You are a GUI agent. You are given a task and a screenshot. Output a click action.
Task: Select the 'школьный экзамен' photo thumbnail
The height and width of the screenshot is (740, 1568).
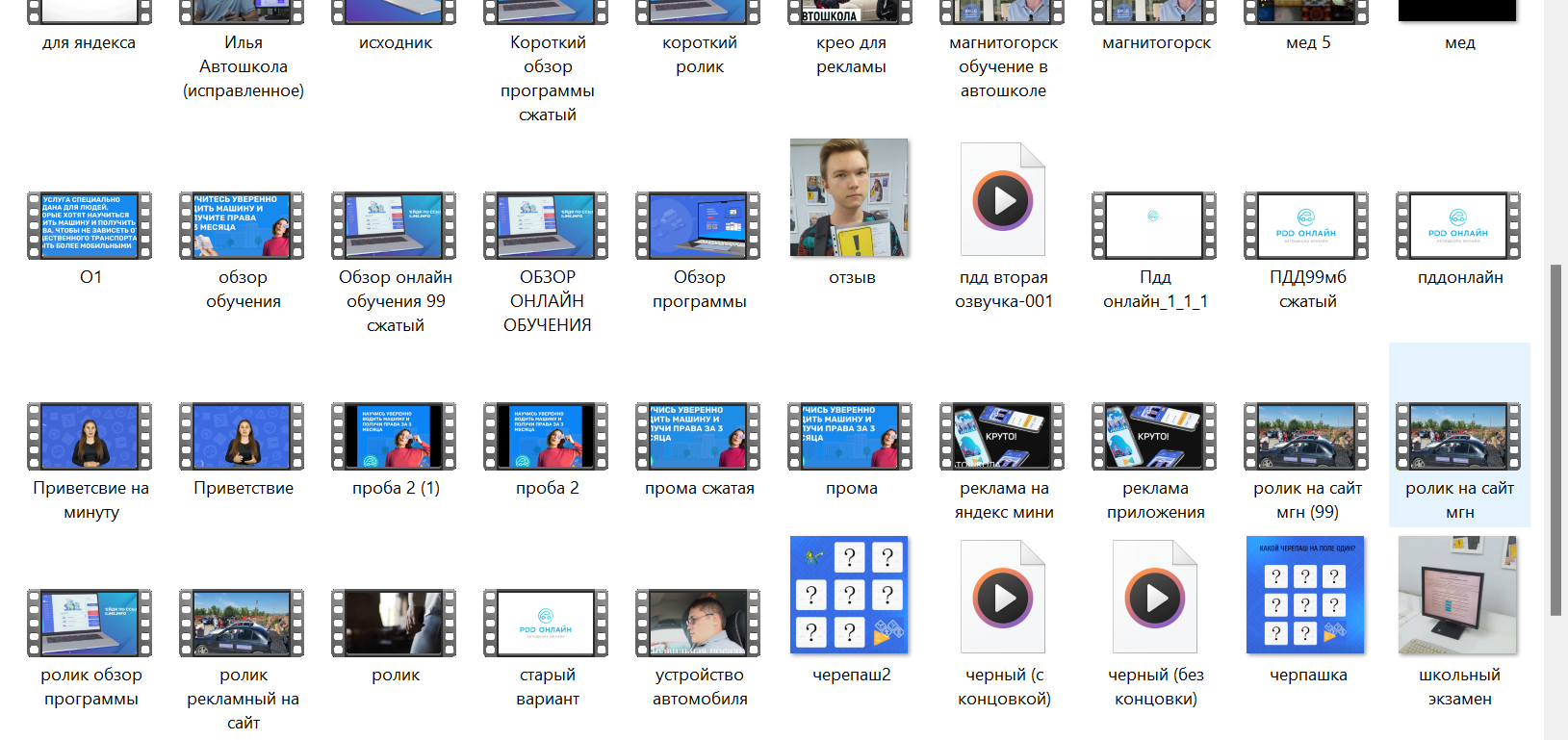1457,595
